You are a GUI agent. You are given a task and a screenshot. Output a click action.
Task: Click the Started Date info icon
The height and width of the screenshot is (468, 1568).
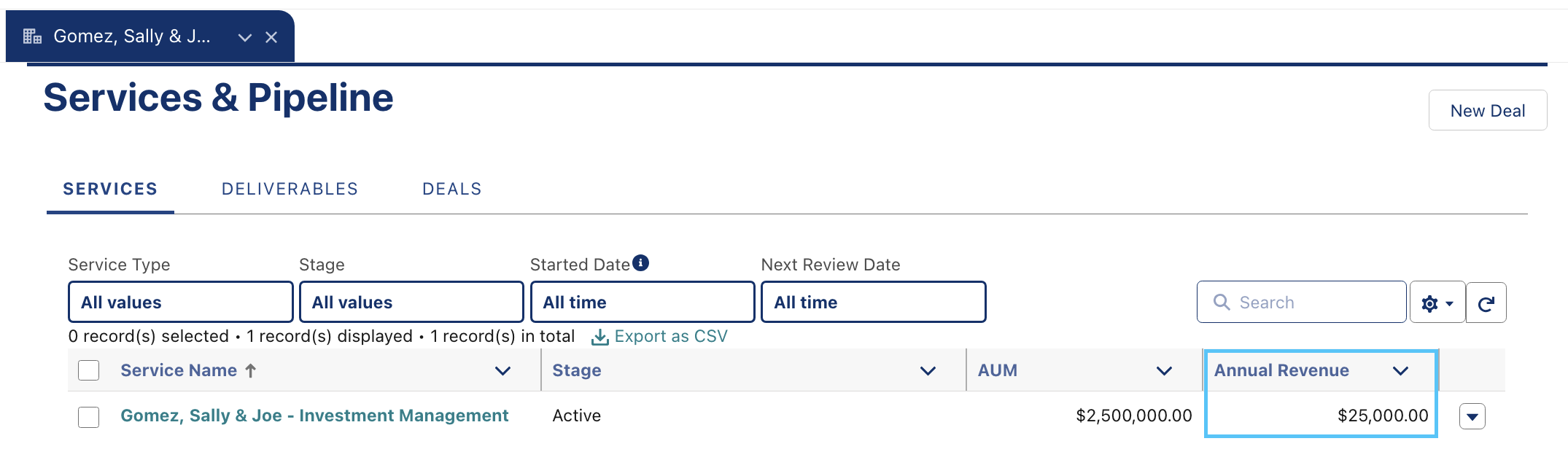(x=640, y=263)
